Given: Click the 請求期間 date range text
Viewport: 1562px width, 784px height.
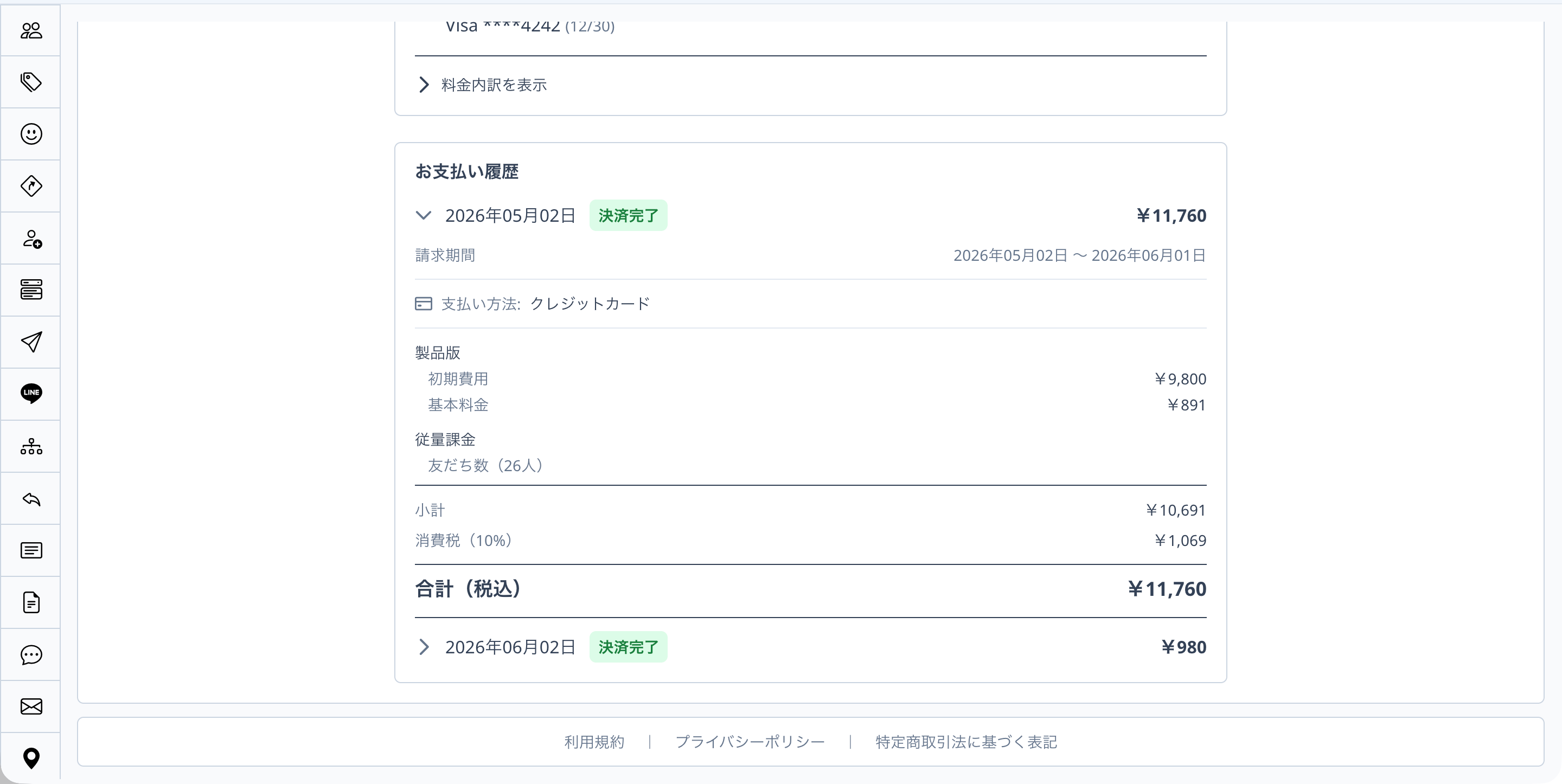Looking at the screenshot, I should [x=1079, y=255].
